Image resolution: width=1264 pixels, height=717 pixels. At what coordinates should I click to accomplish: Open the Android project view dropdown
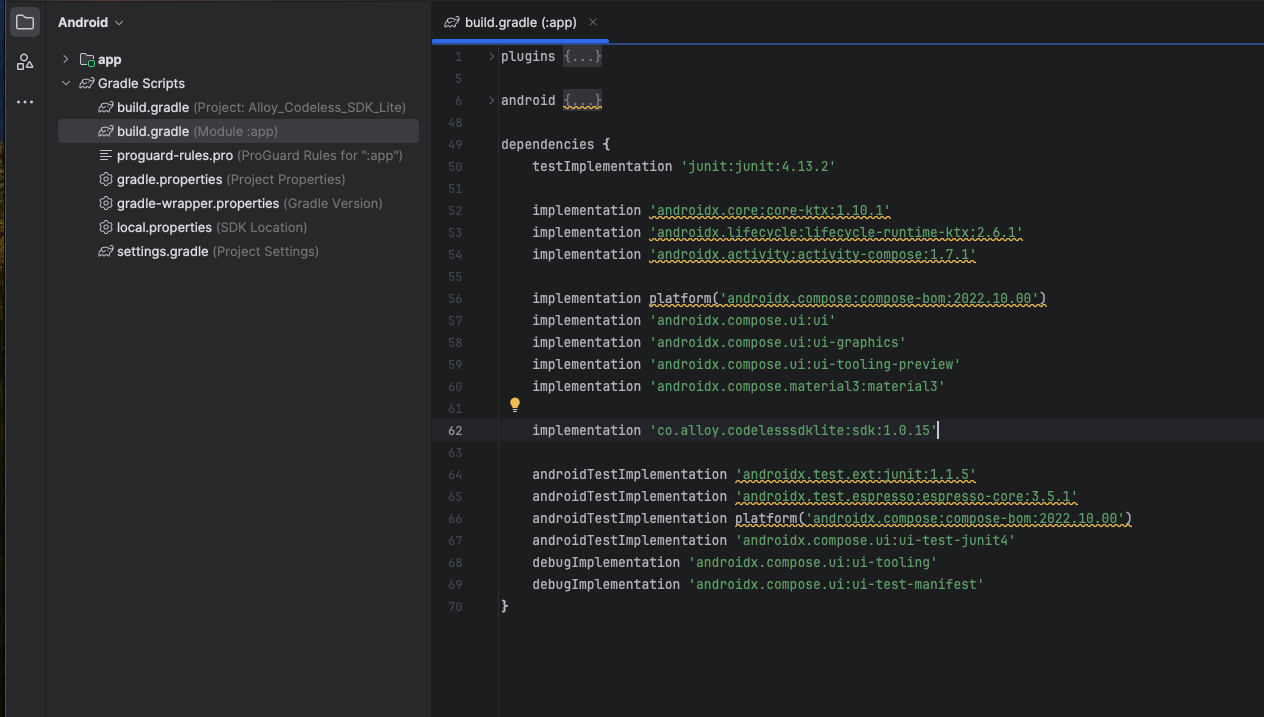point(91,22)
